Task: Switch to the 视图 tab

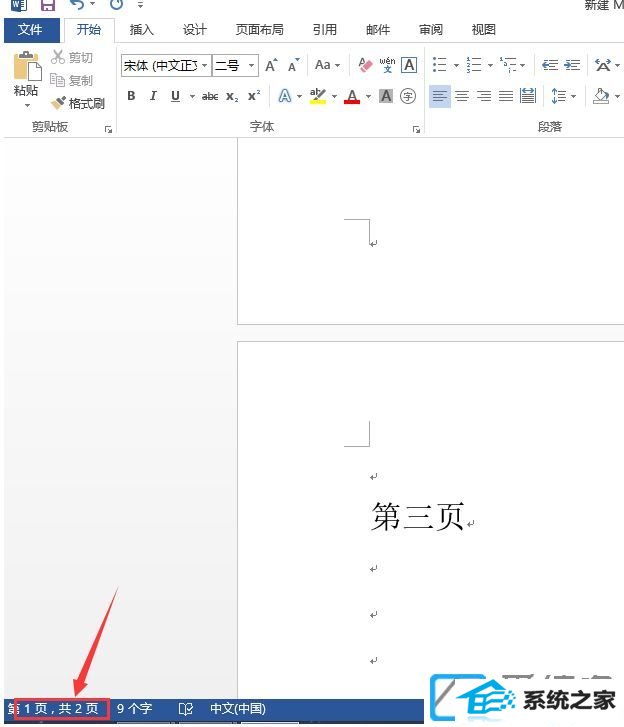Action: click(x=484, y=30)
